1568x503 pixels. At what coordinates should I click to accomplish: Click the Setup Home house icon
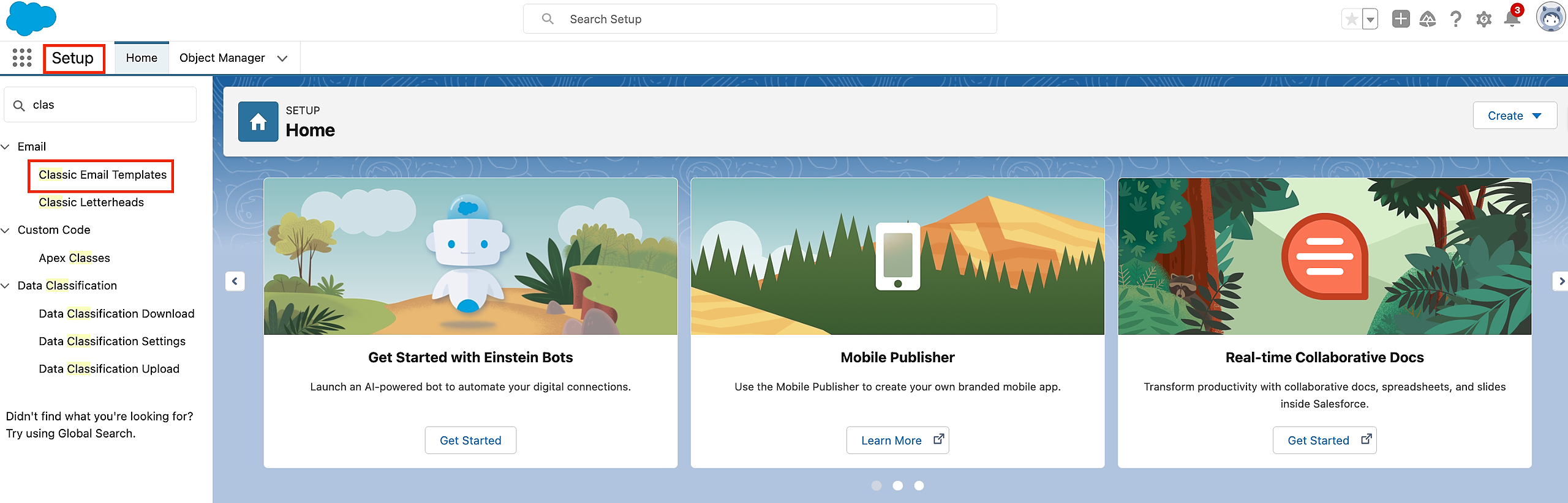[258, 122]
